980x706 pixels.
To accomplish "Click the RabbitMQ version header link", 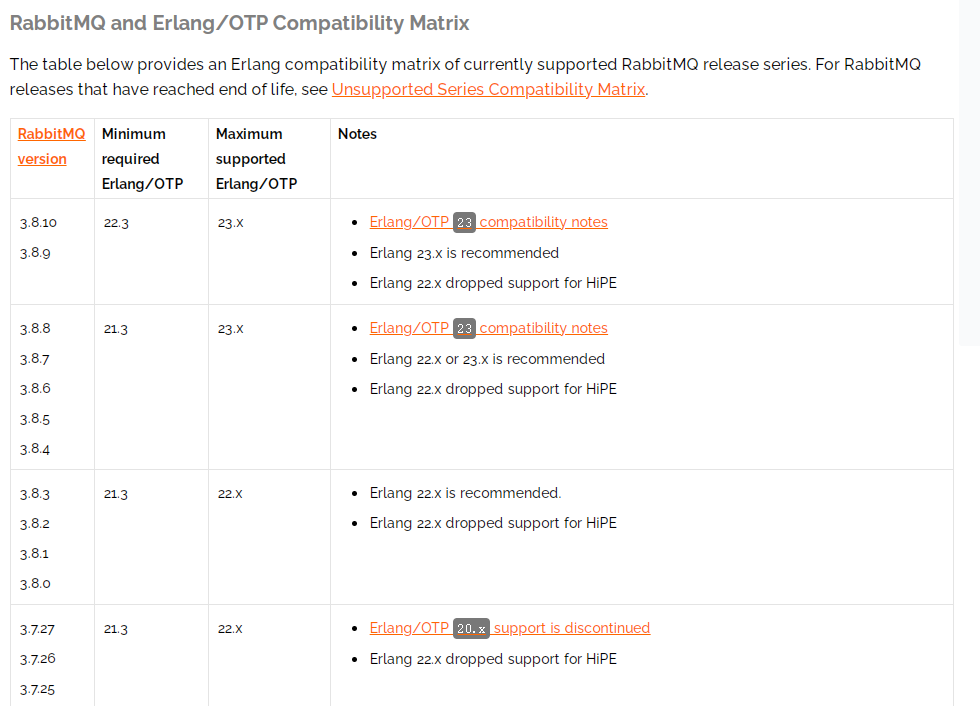I will pos(51,146).
